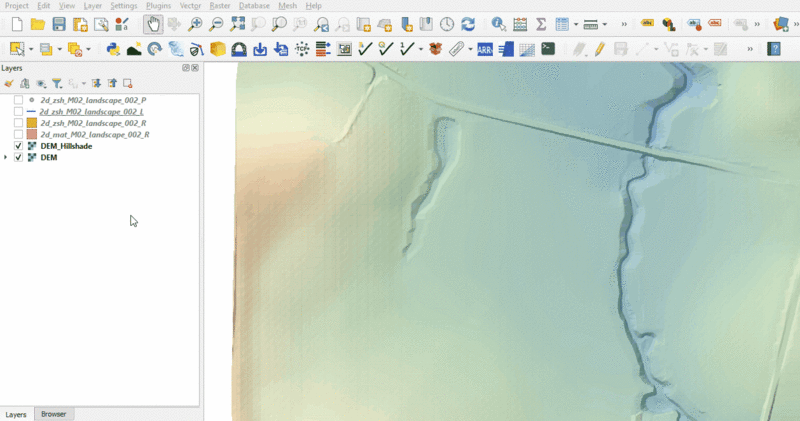Open the attribute table dropdown arrow

pos(574,24)
